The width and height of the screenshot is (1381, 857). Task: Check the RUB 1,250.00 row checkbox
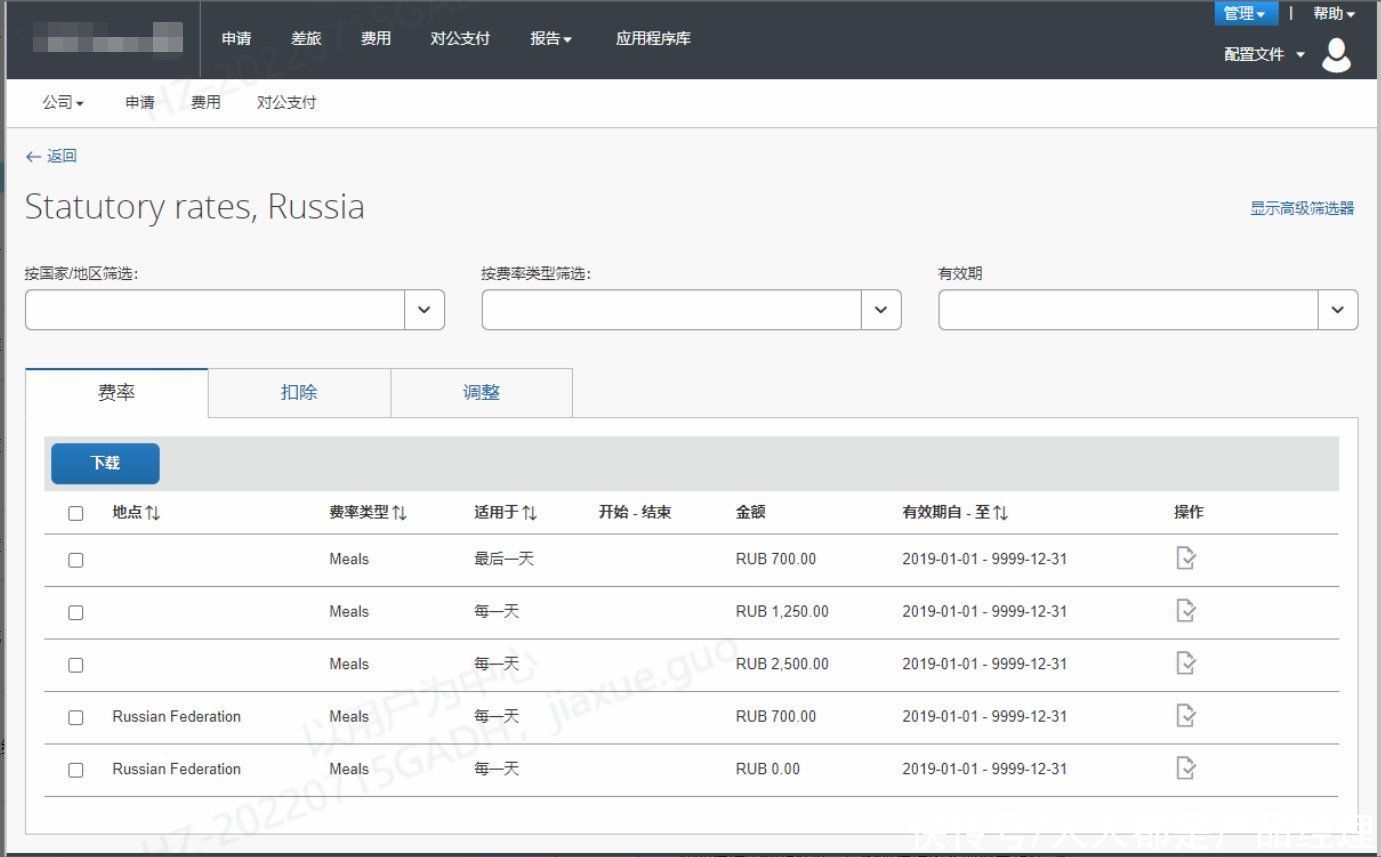coord(76,613)
